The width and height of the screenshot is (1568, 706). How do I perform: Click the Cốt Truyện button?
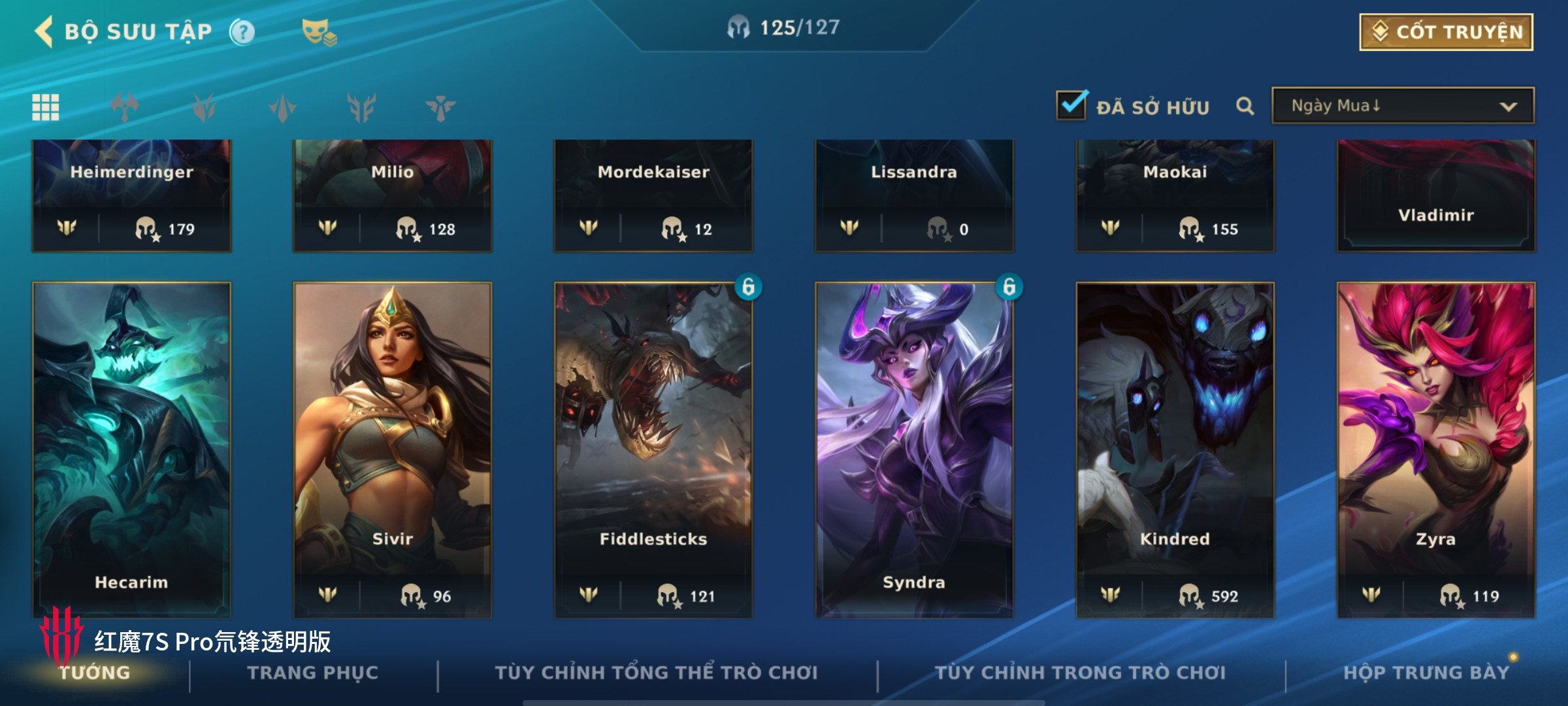coord(1446,32)
